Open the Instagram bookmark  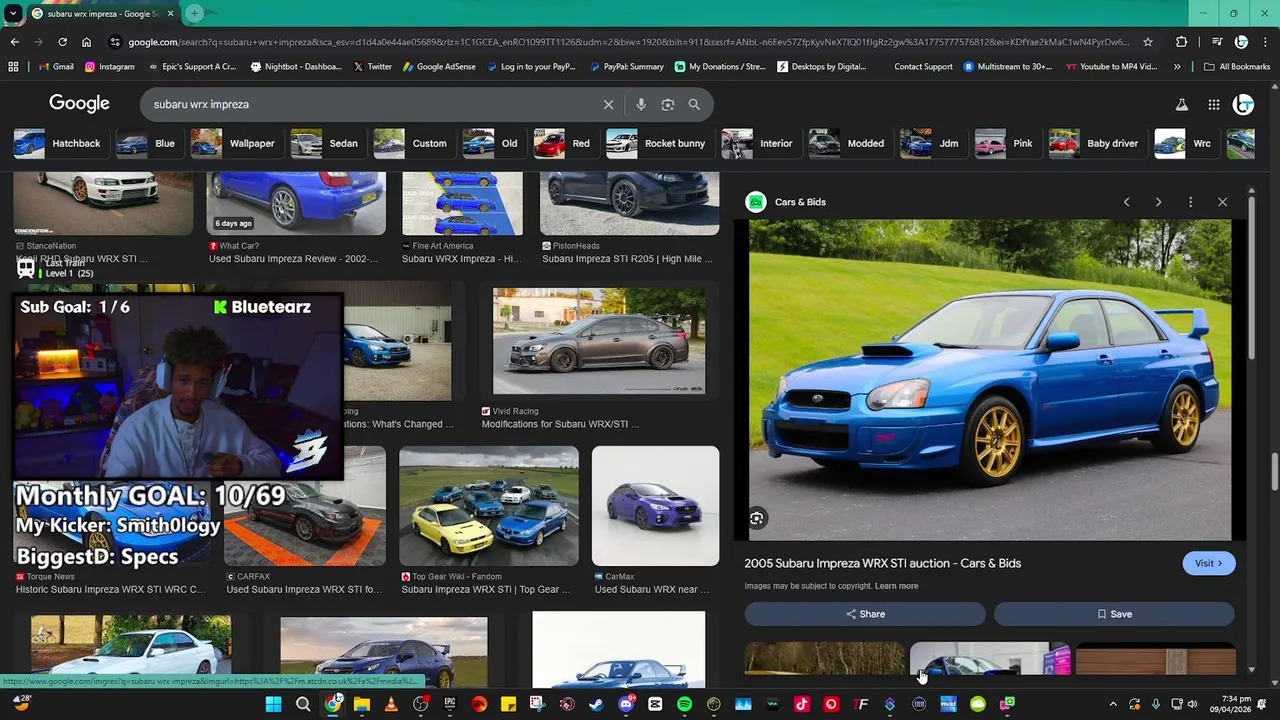tap(109, 67)
